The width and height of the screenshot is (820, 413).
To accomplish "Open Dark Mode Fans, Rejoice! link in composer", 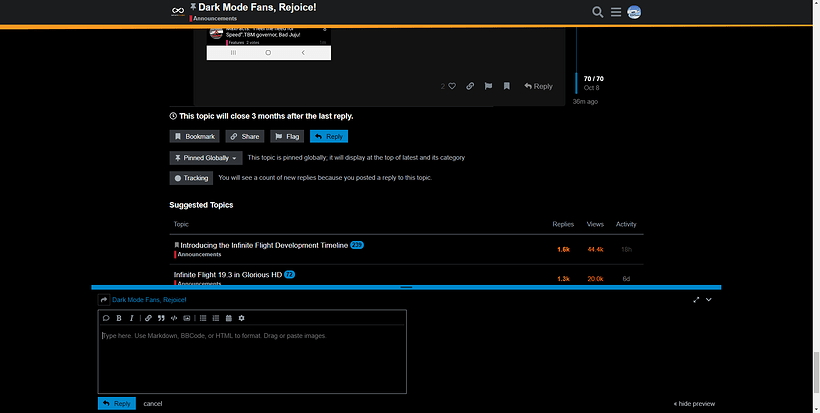I will tap(149, 300).
